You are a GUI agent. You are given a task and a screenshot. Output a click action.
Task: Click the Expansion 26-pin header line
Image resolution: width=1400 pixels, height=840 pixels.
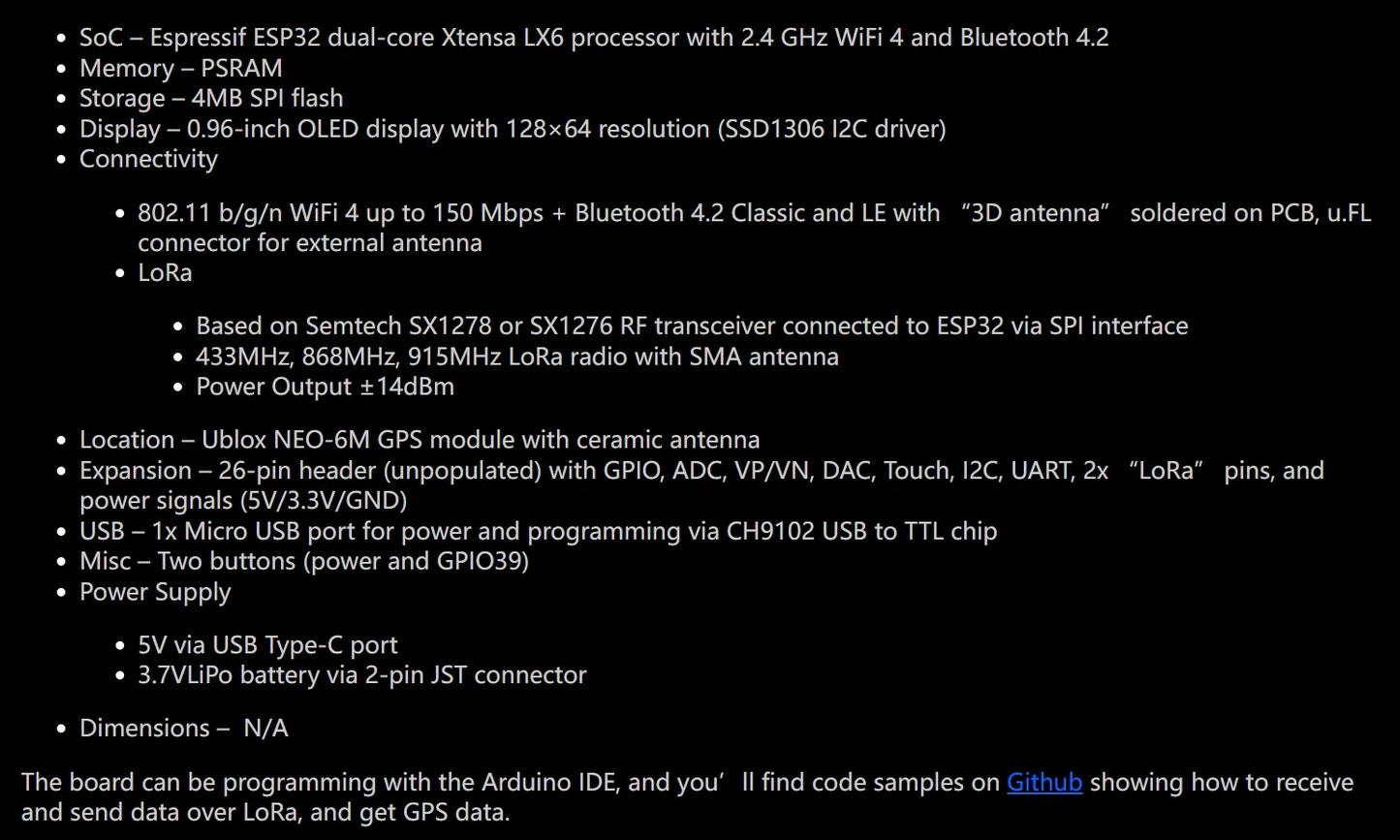[701, 485]
